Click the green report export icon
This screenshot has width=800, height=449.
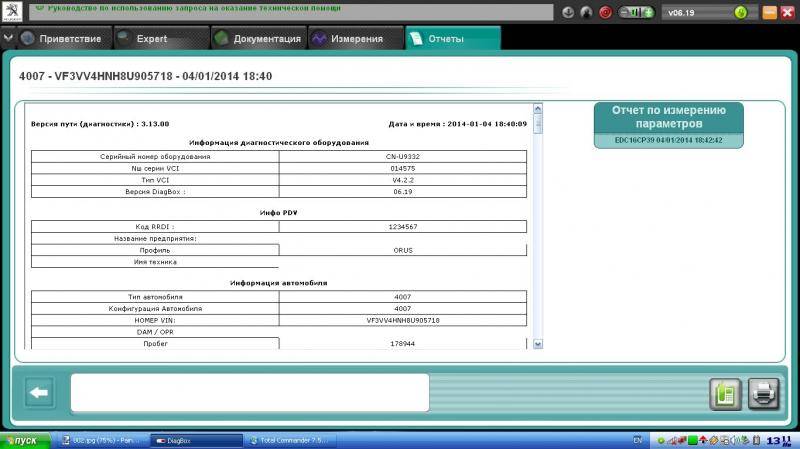(x=725, y=394)
